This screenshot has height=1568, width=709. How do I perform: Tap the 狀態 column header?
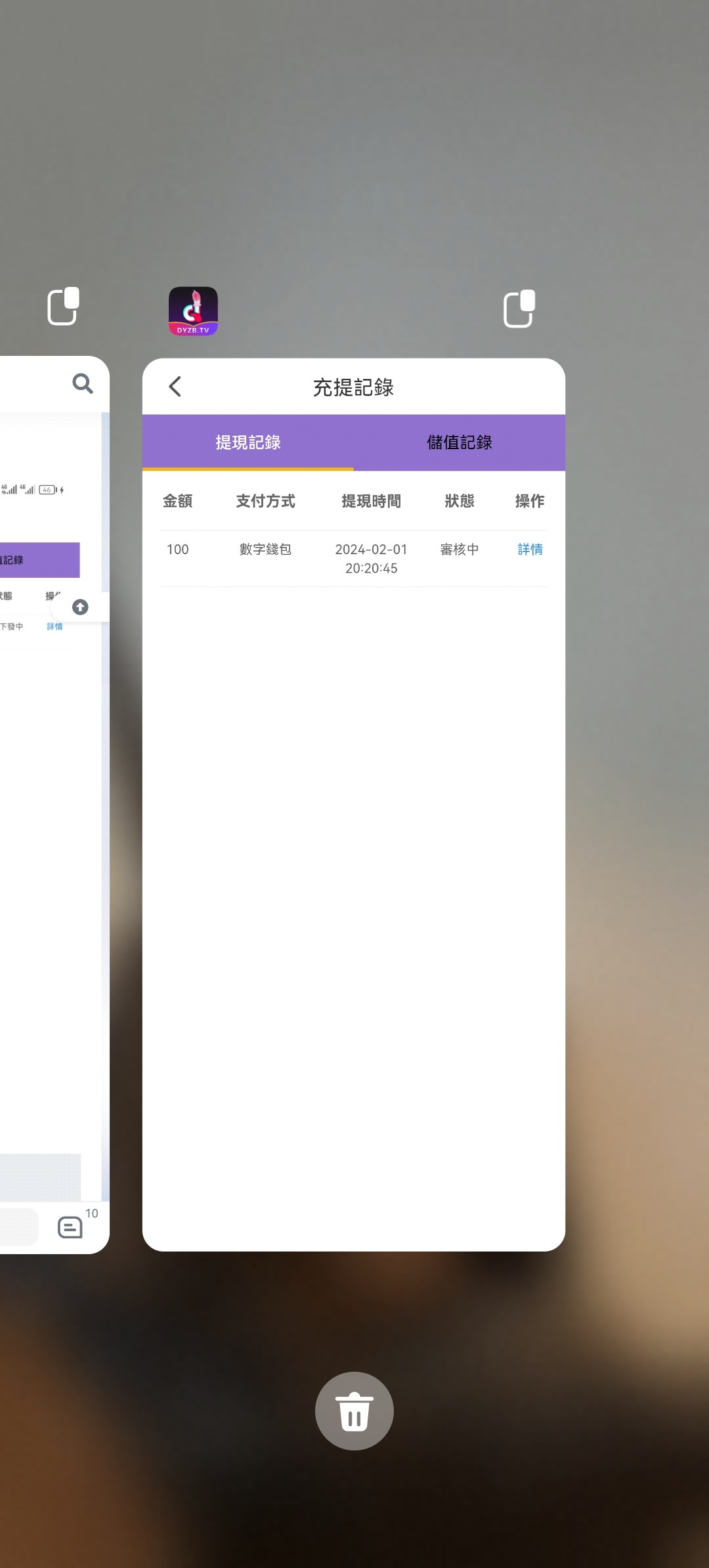(x=460, y=501)
